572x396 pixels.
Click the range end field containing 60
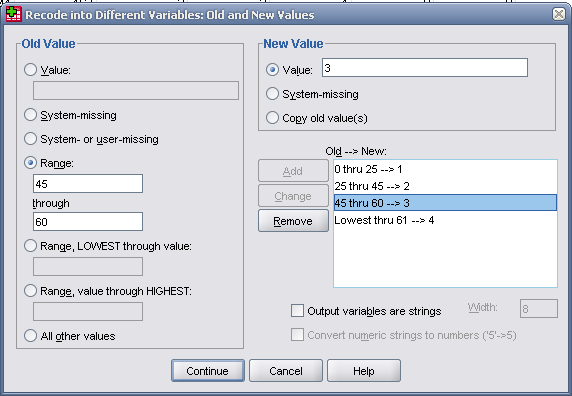click(x=88, y=222)
